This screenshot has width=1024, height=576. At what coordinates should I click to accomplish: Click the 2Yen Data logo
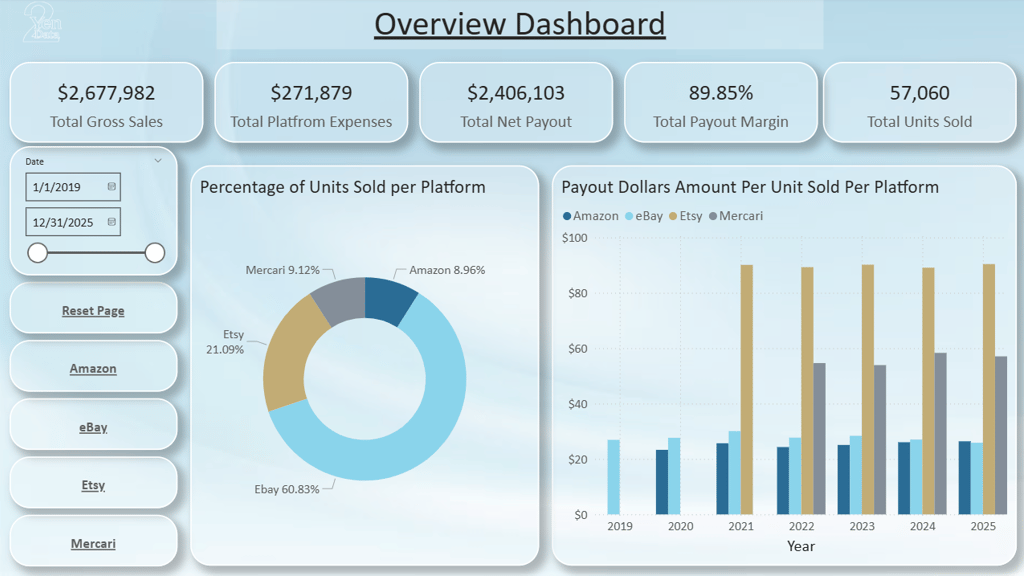[42, 24]
